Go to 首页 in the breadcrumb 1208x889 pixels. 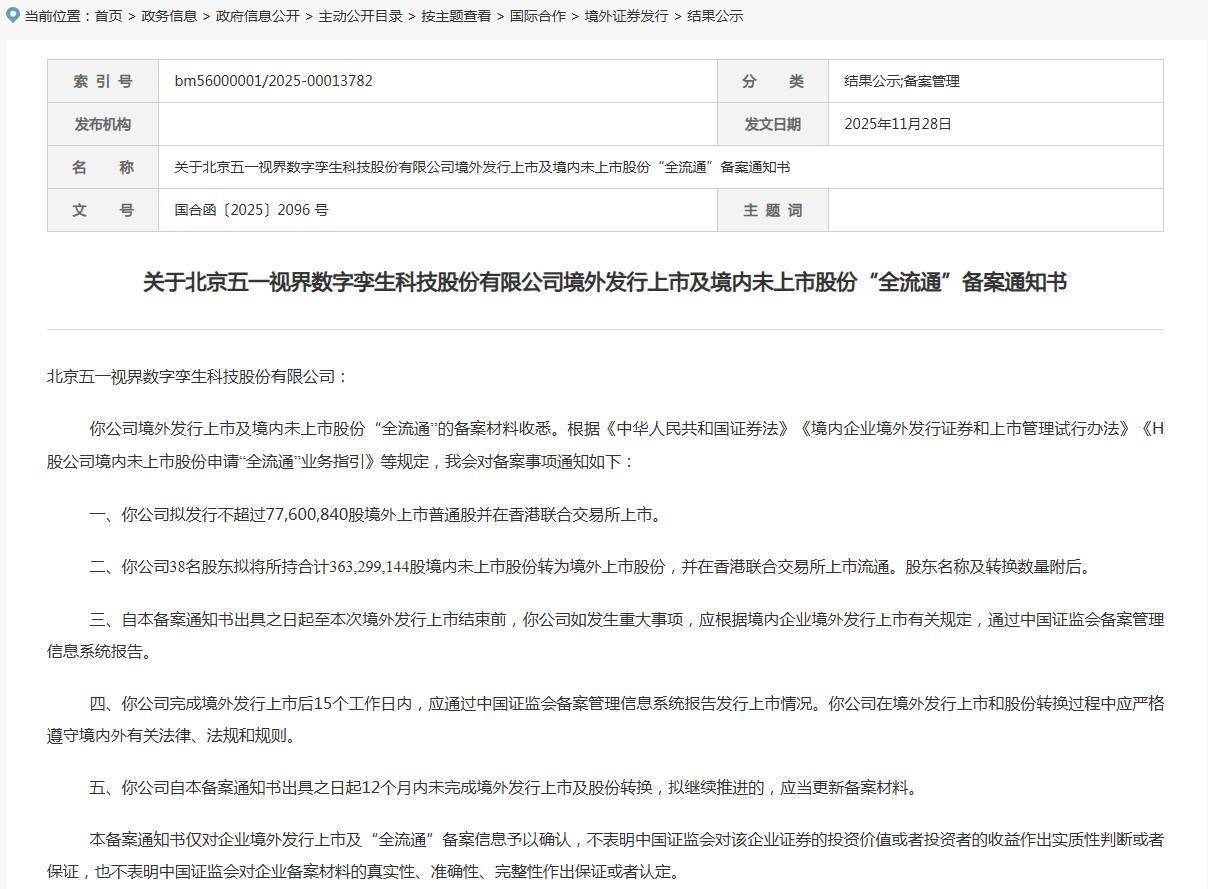pos(109,16)
